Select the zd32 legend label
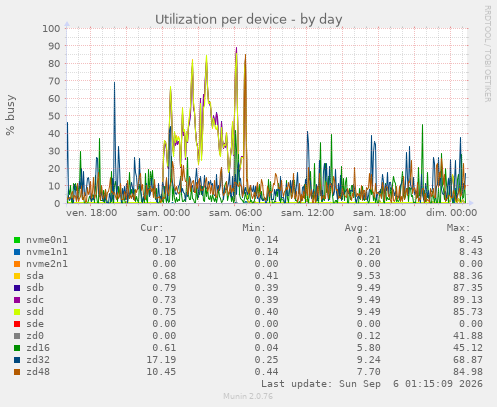 pos(38,360)
